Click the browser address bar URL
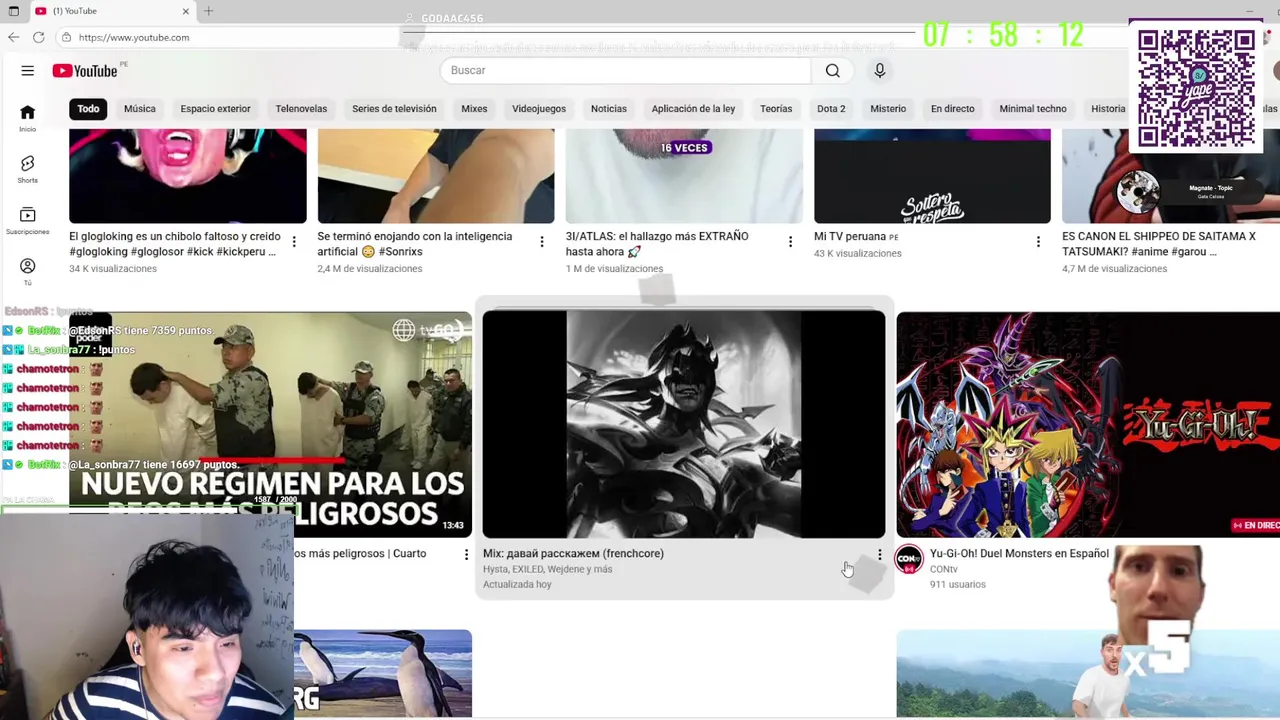1280x720 pixels. pos(134,37)
